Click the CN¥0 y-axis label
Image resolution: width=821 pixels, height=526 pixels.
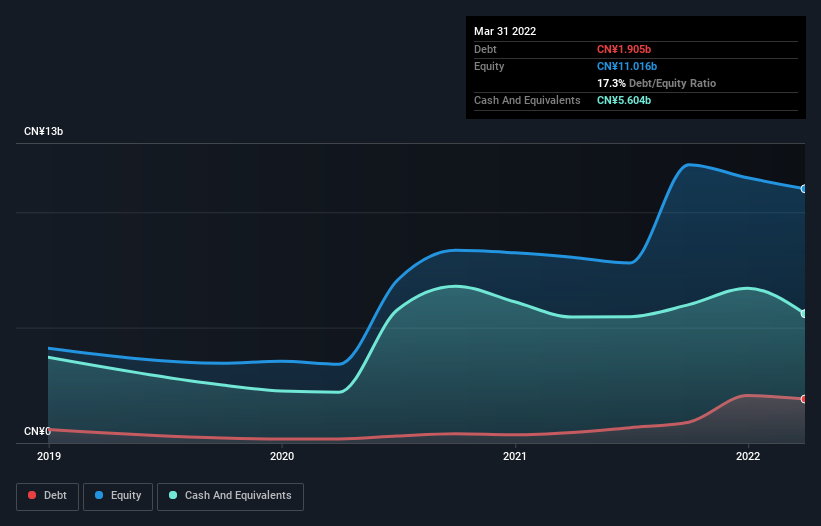(37, 431)
